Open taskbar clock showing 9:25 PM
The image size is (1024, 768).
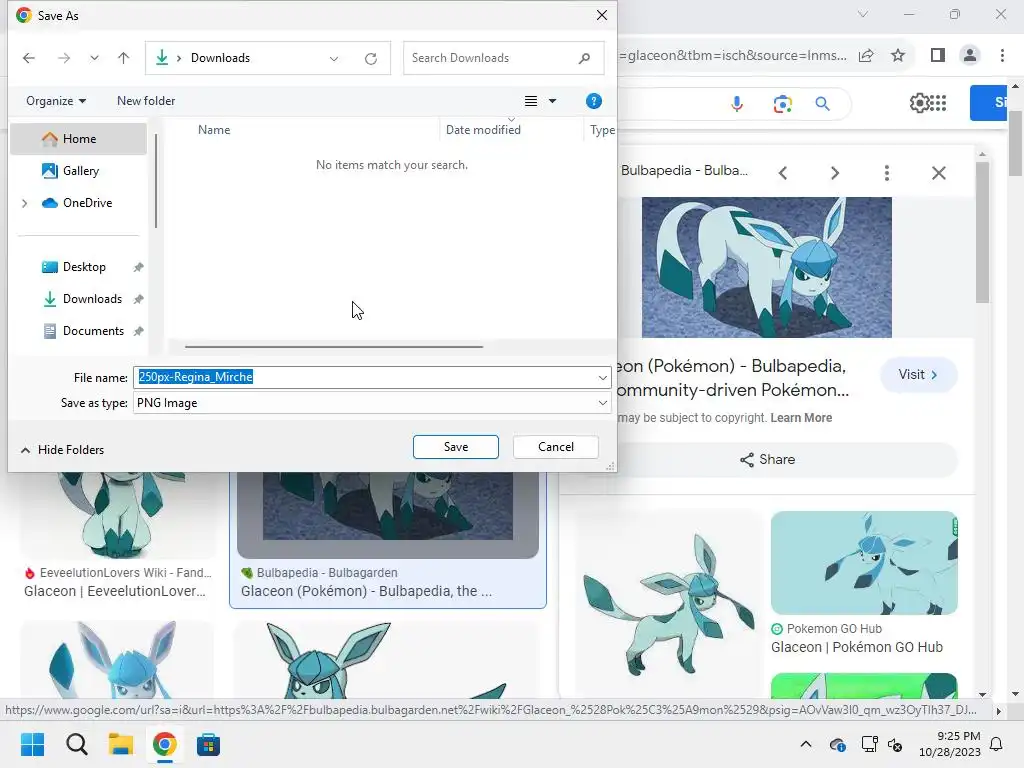(950, 744)
